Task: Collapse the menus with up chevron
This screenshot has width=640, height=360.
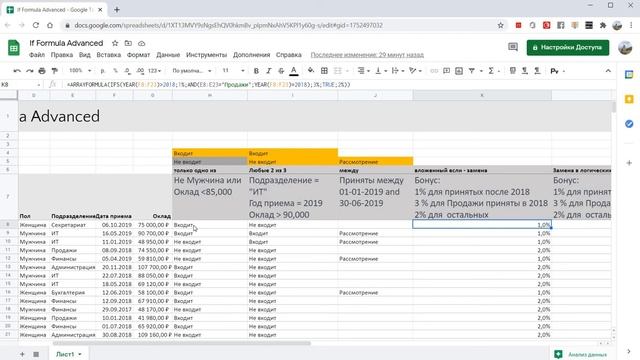Action: pos(608,71)
